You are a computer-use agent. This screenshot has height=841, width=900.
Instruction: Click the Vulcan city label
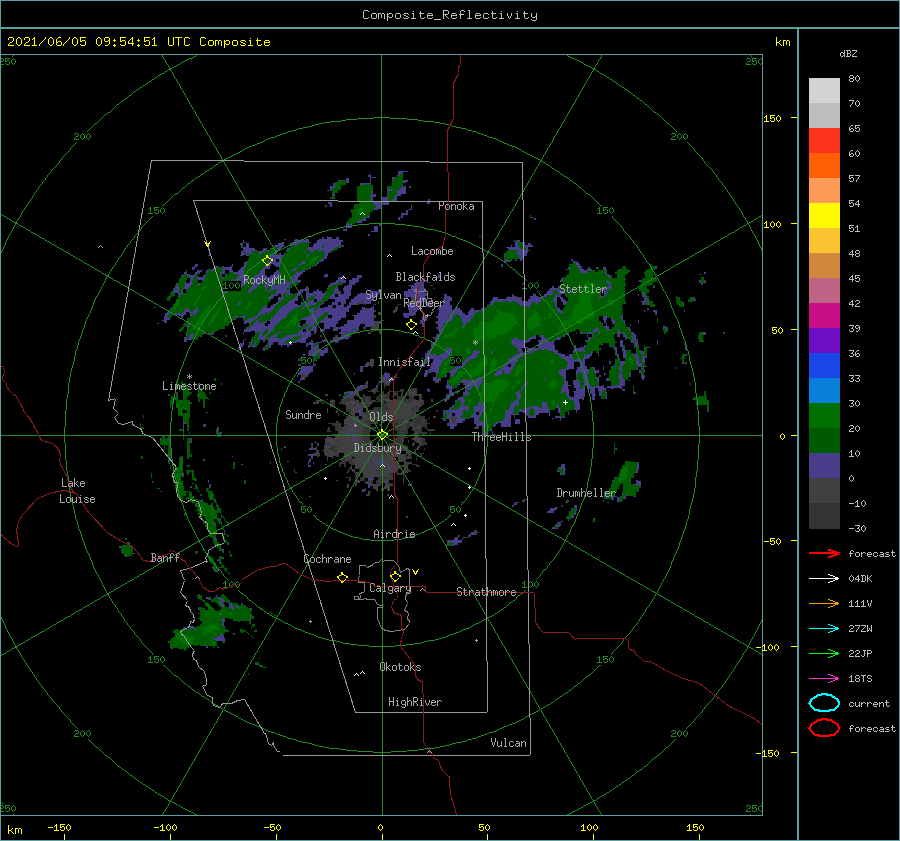[x=509, y=743]
